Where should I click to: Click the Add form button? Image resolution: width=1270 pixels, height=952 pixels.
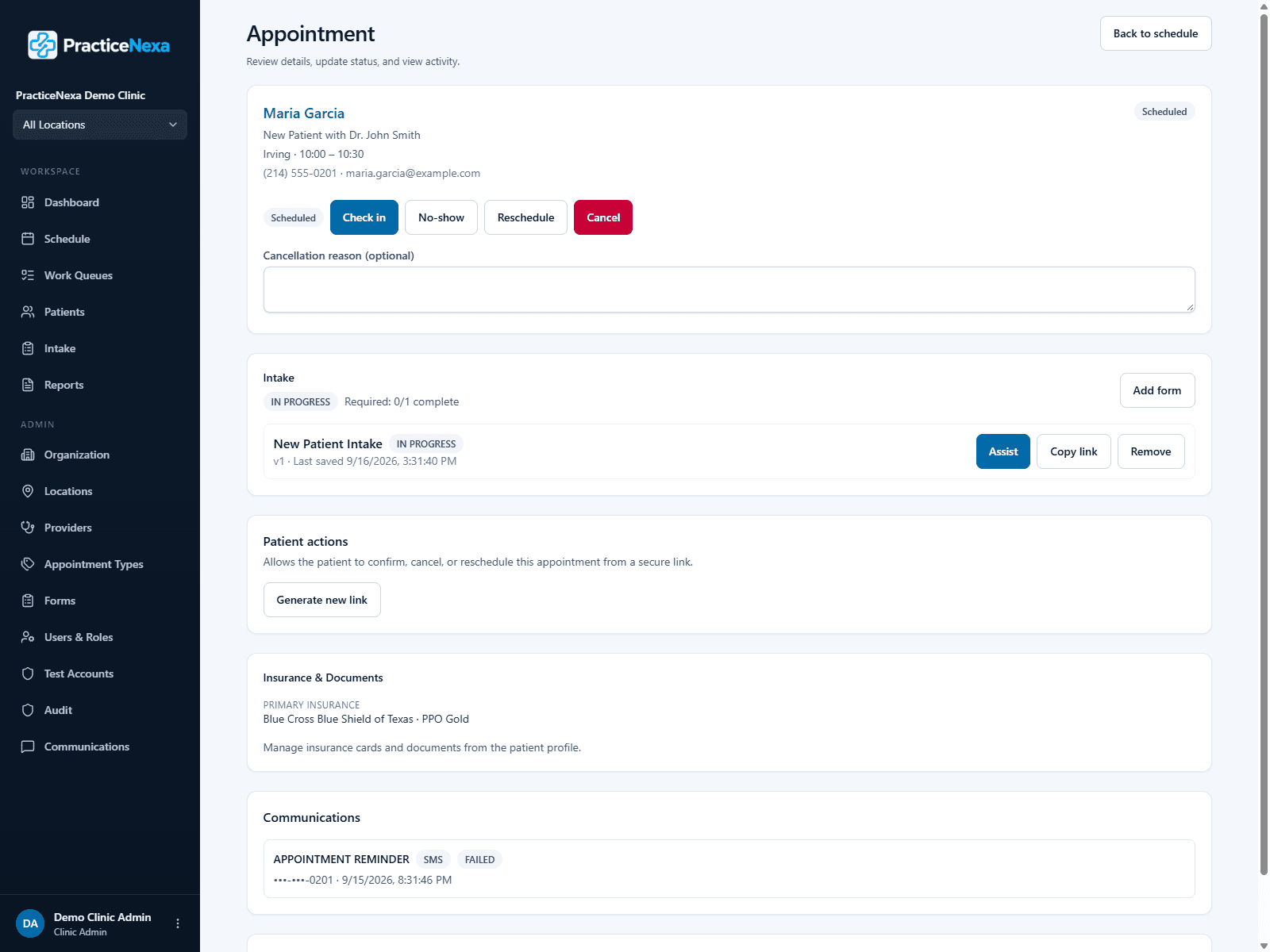[x=1157, y=390]
